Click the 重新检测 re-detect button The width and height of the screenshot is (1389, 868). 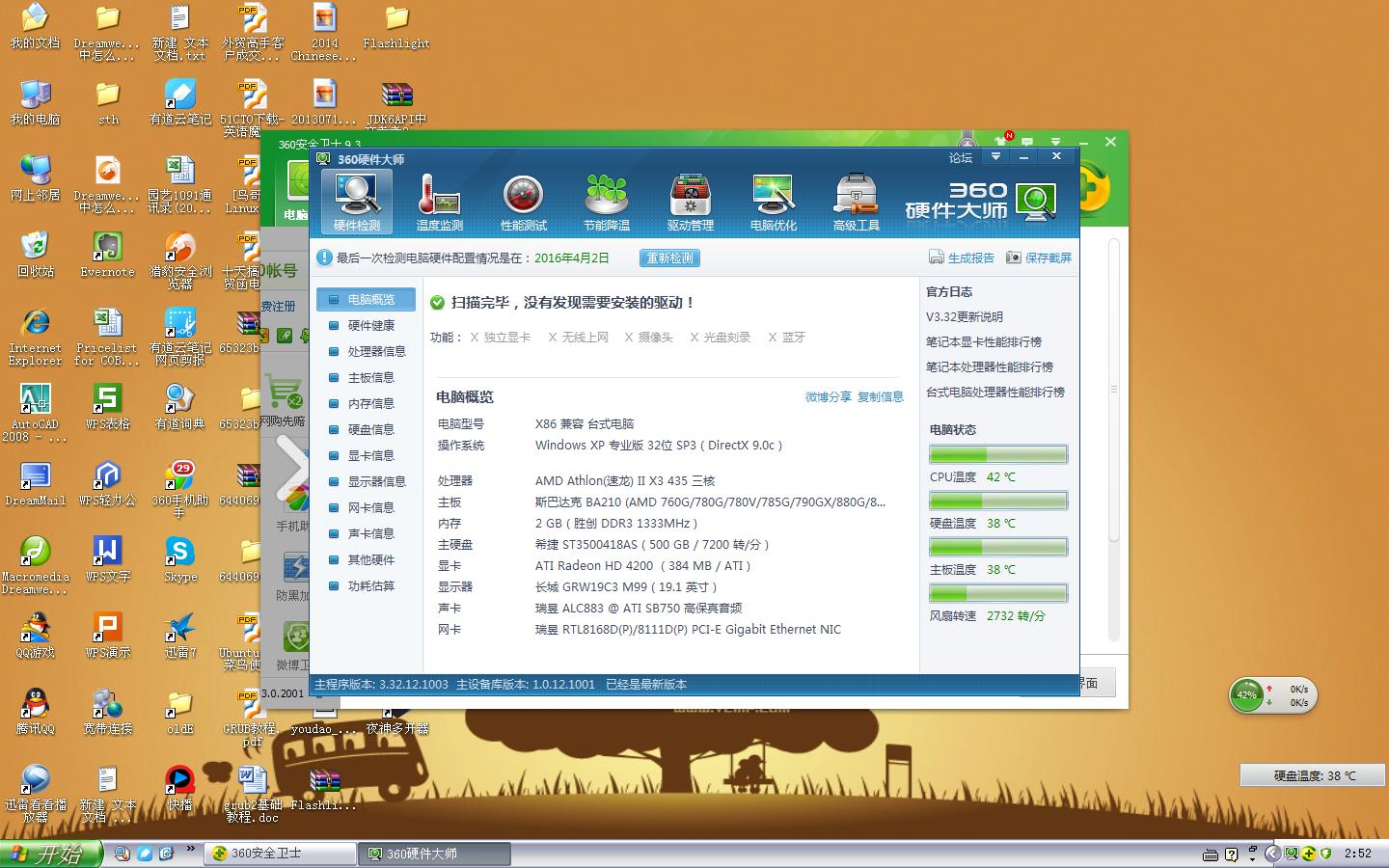tap(669, 258)
